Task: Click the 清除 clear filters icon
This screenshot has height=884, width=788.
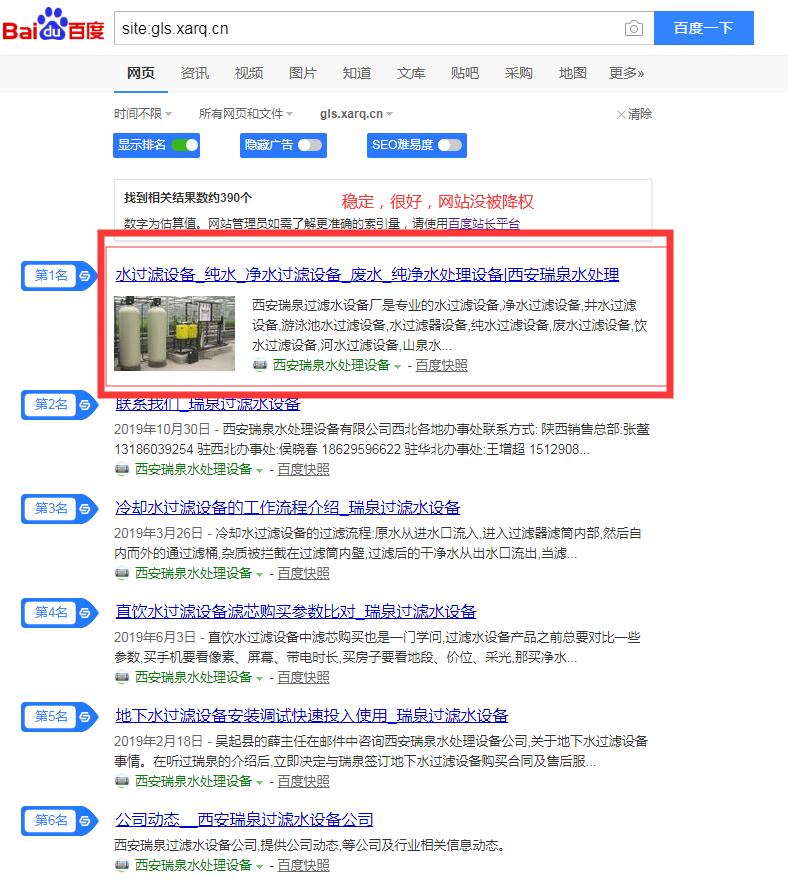Action: pos(622,114)
